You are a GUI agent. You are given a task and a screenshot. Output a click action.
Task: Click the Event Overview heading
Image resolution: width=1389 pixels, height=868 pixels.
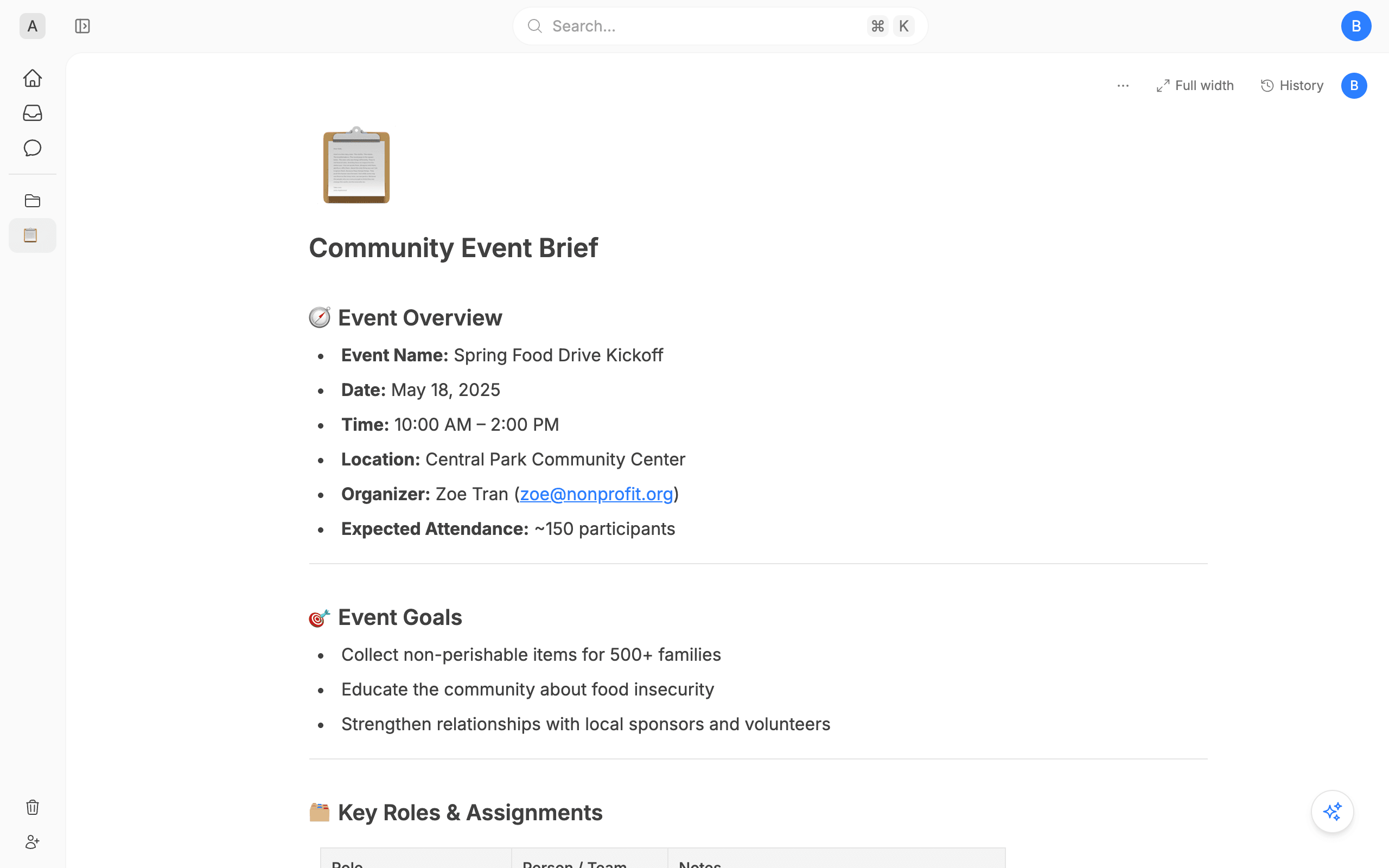419,318
